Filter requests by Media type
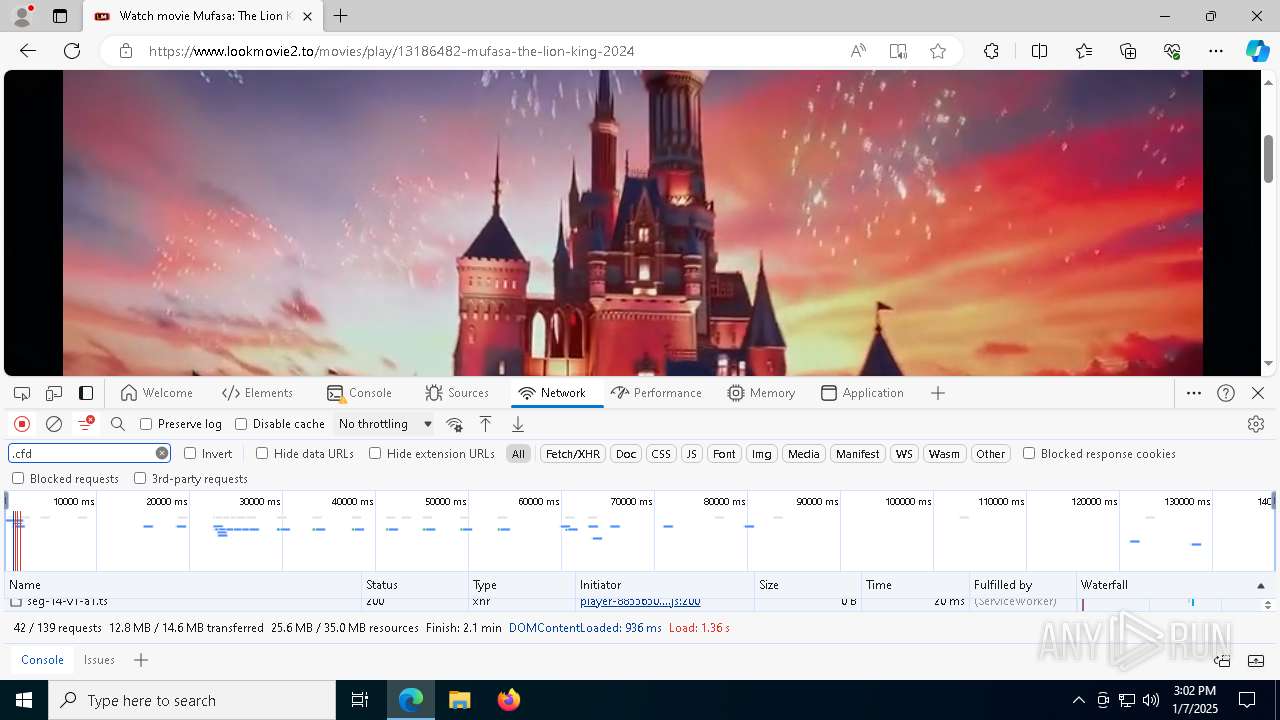1280x720 pixels. click(x=803, y=454)
